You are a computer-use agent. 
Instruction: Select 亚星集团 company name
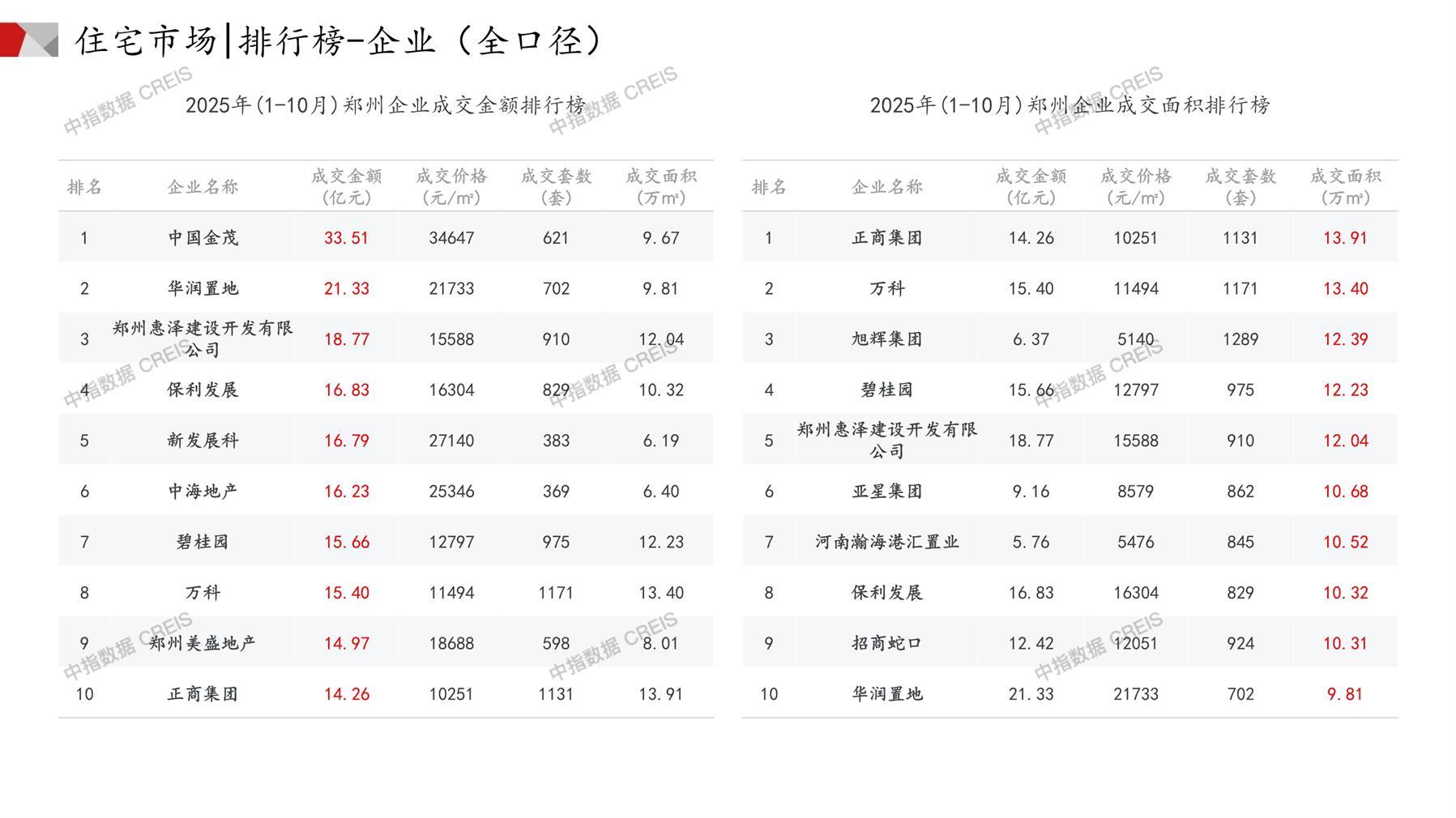886,492
